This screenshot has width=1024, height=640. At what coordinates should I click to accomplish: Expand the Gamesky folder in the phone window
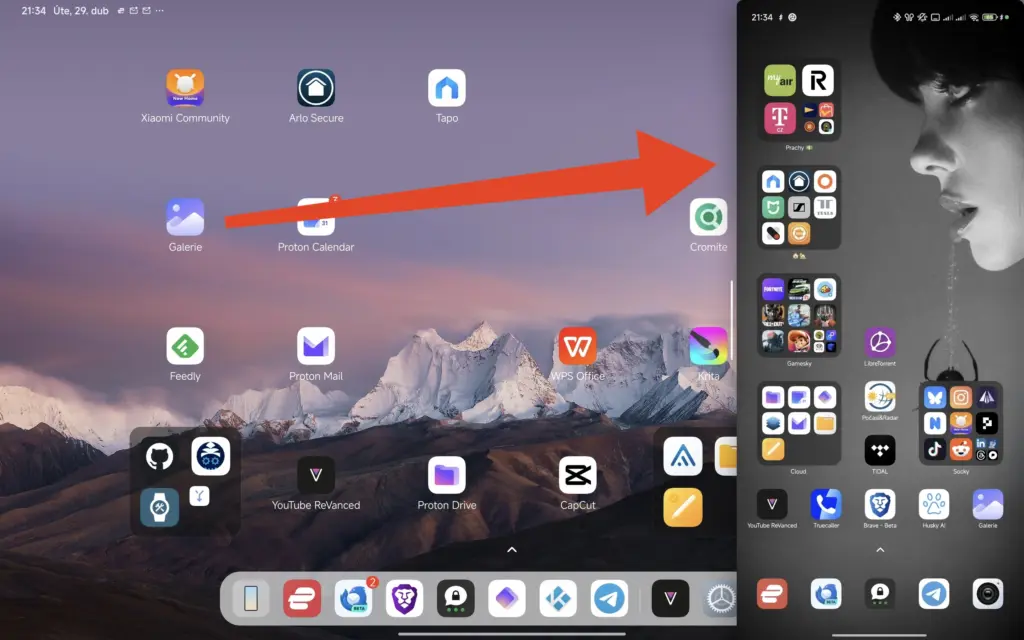tap(798, 316)
